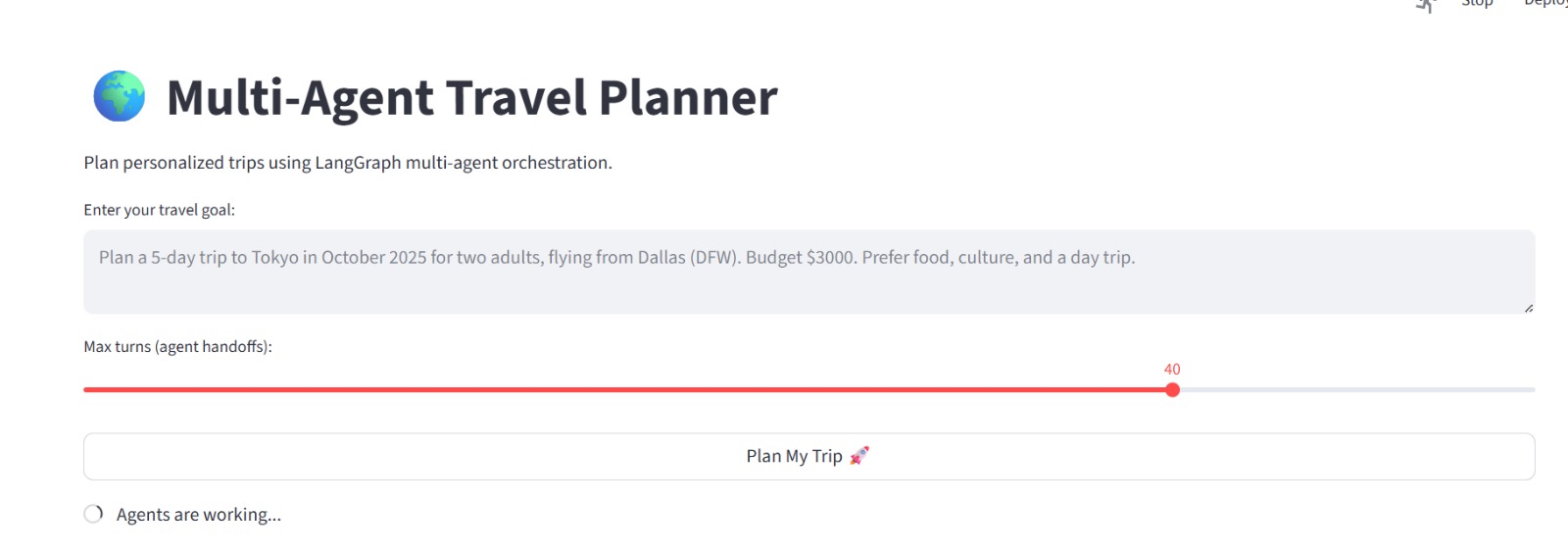The image size is (1568, 555).
Task: Click the resize handle of the travel goal box
Action: [1528, 308]
